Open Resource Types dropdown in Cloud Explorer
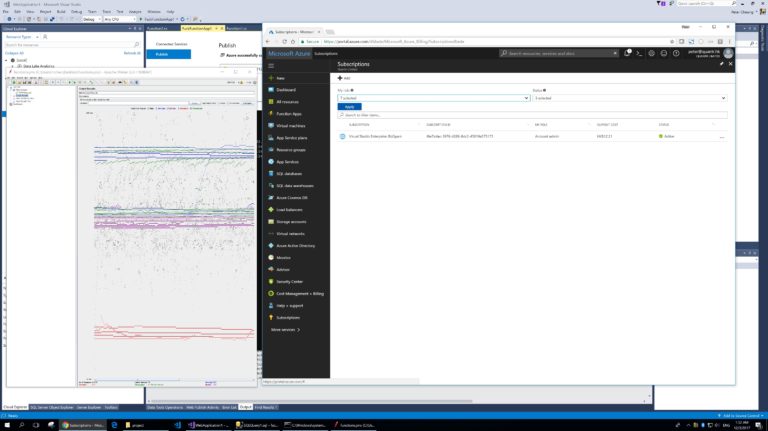 (x=22, y=37)
